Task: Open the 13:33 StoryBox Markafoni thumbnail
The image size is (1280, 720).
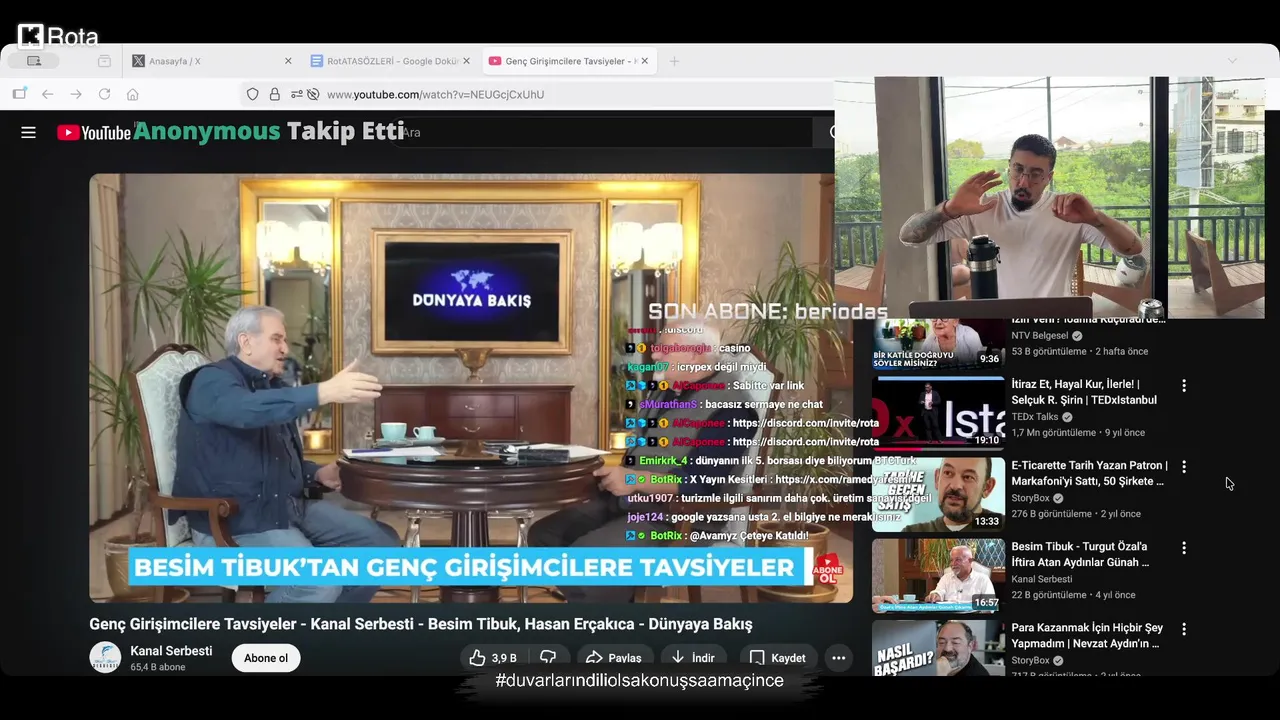Action: click(x=938, y=494)
